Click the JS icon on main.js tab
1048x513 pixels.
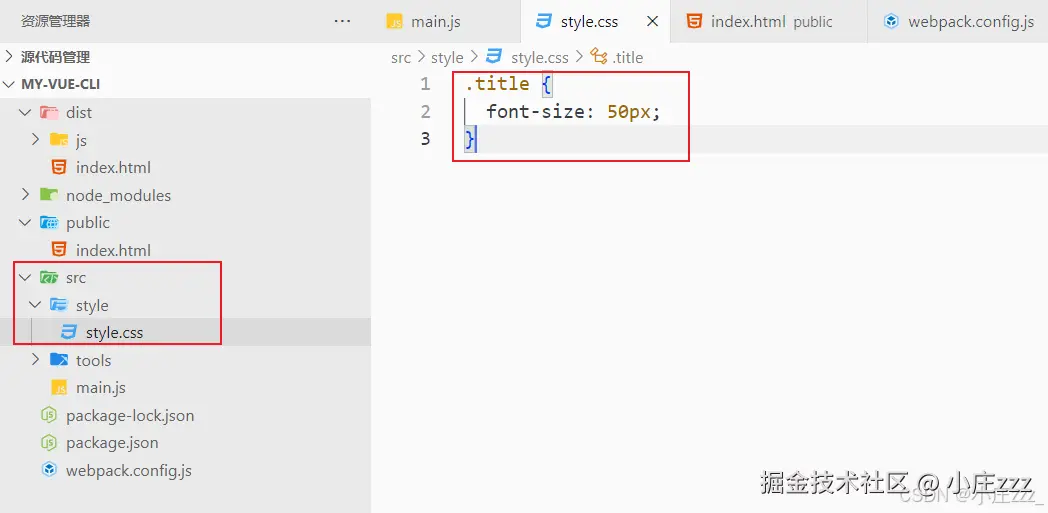(395, 21)
